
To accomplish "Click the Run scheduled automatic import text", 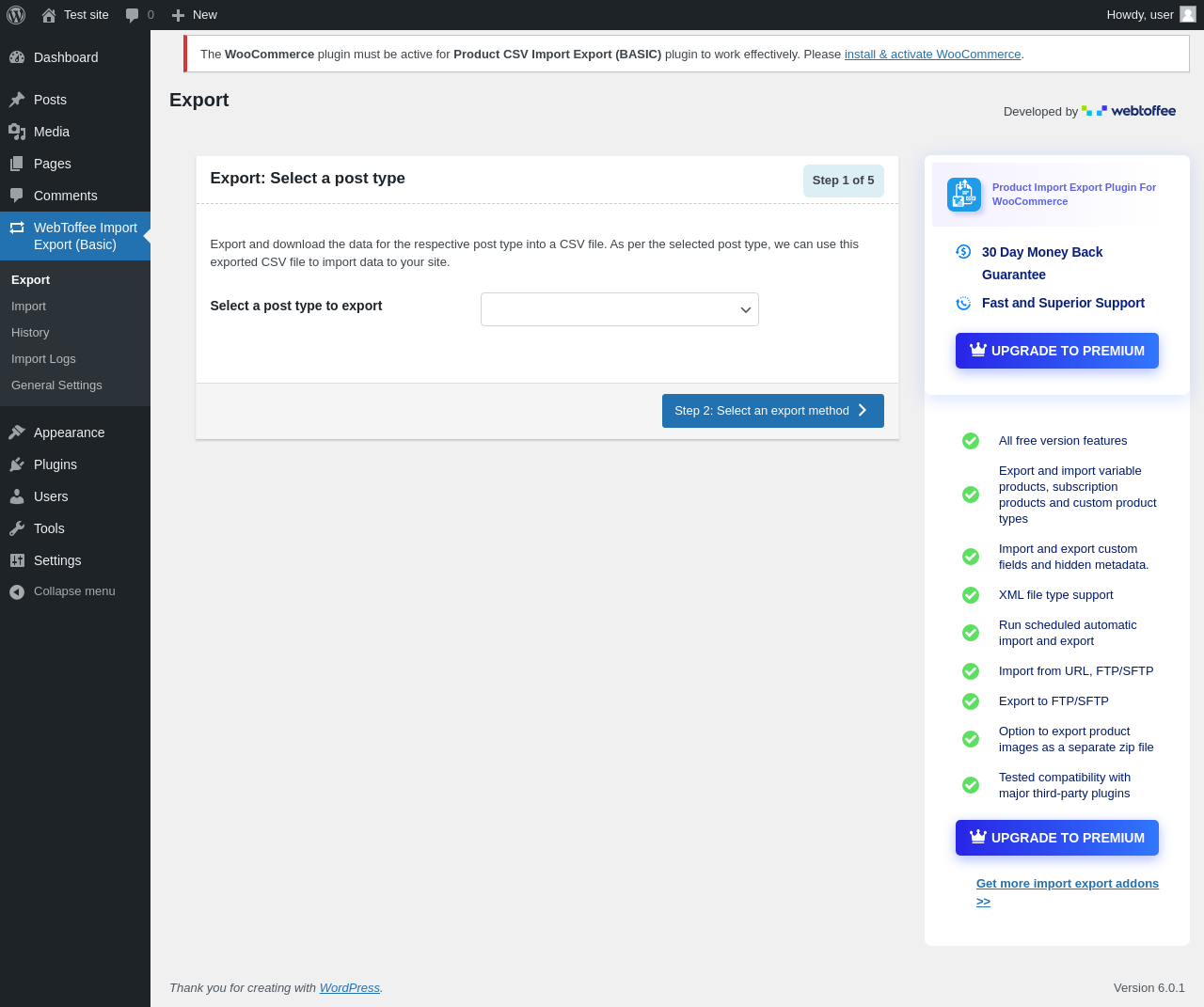I will (1068, 633).
